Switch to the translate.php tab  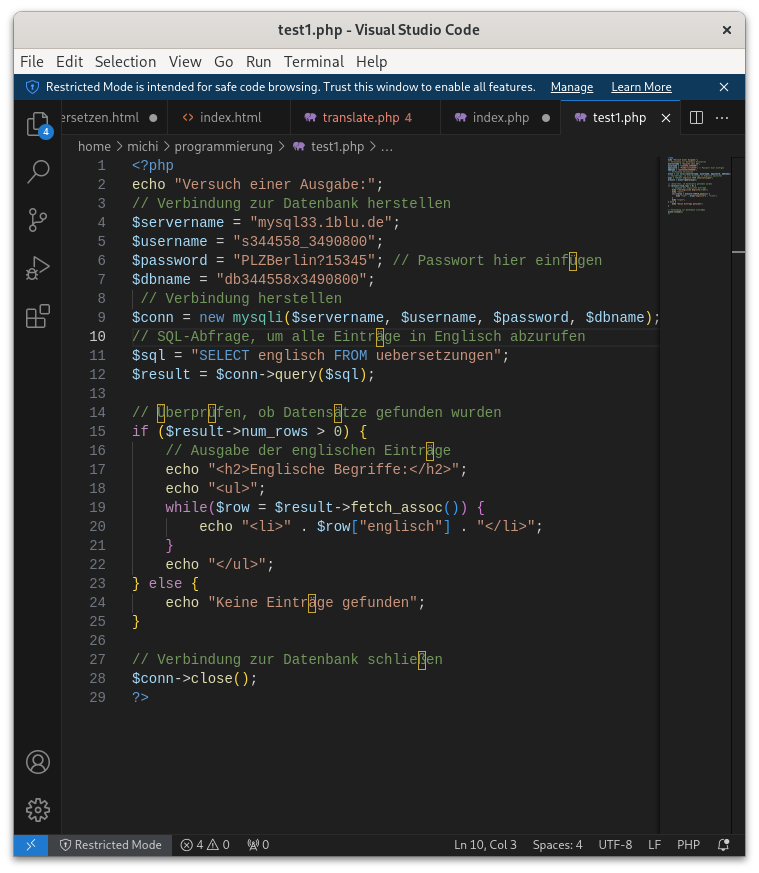[365, 118]
